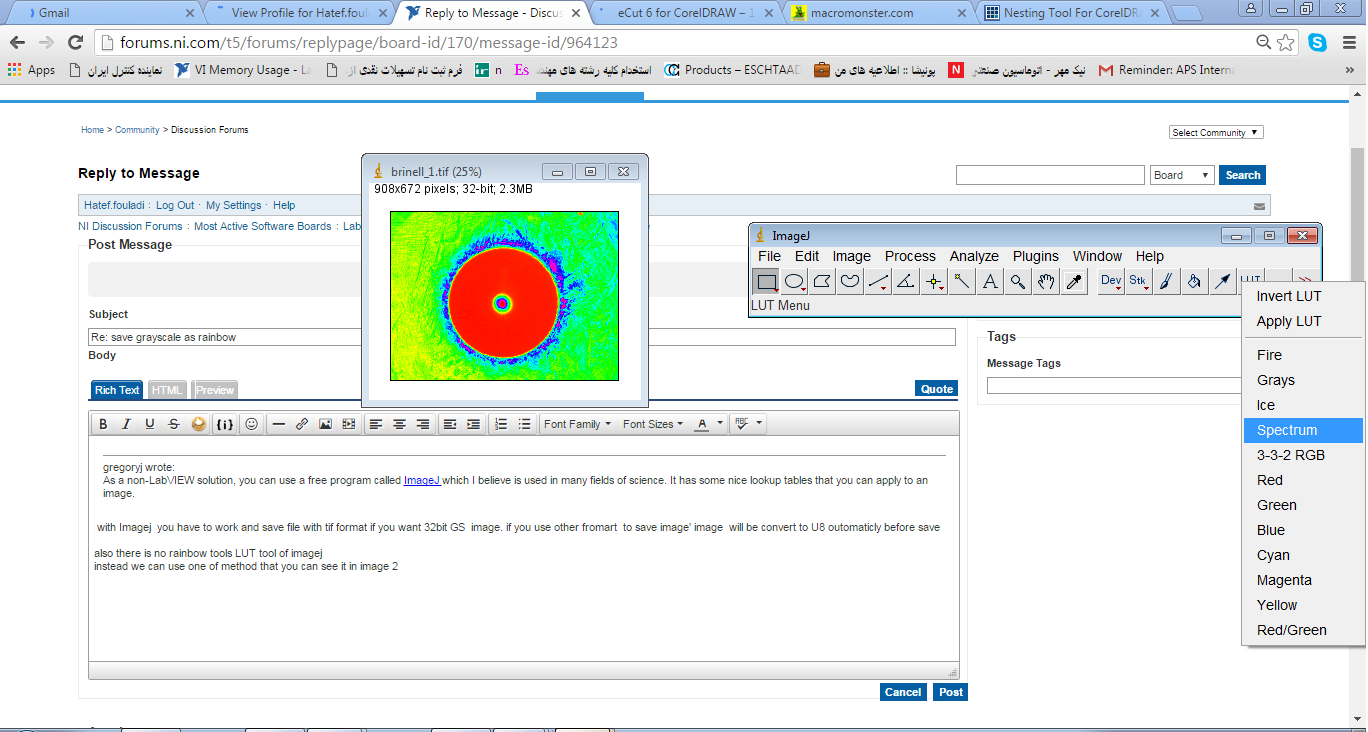Screen dimensions: 1368x732
Task: Click the increase indent icon
Action: pyautogui.click(x=473, y=424)
